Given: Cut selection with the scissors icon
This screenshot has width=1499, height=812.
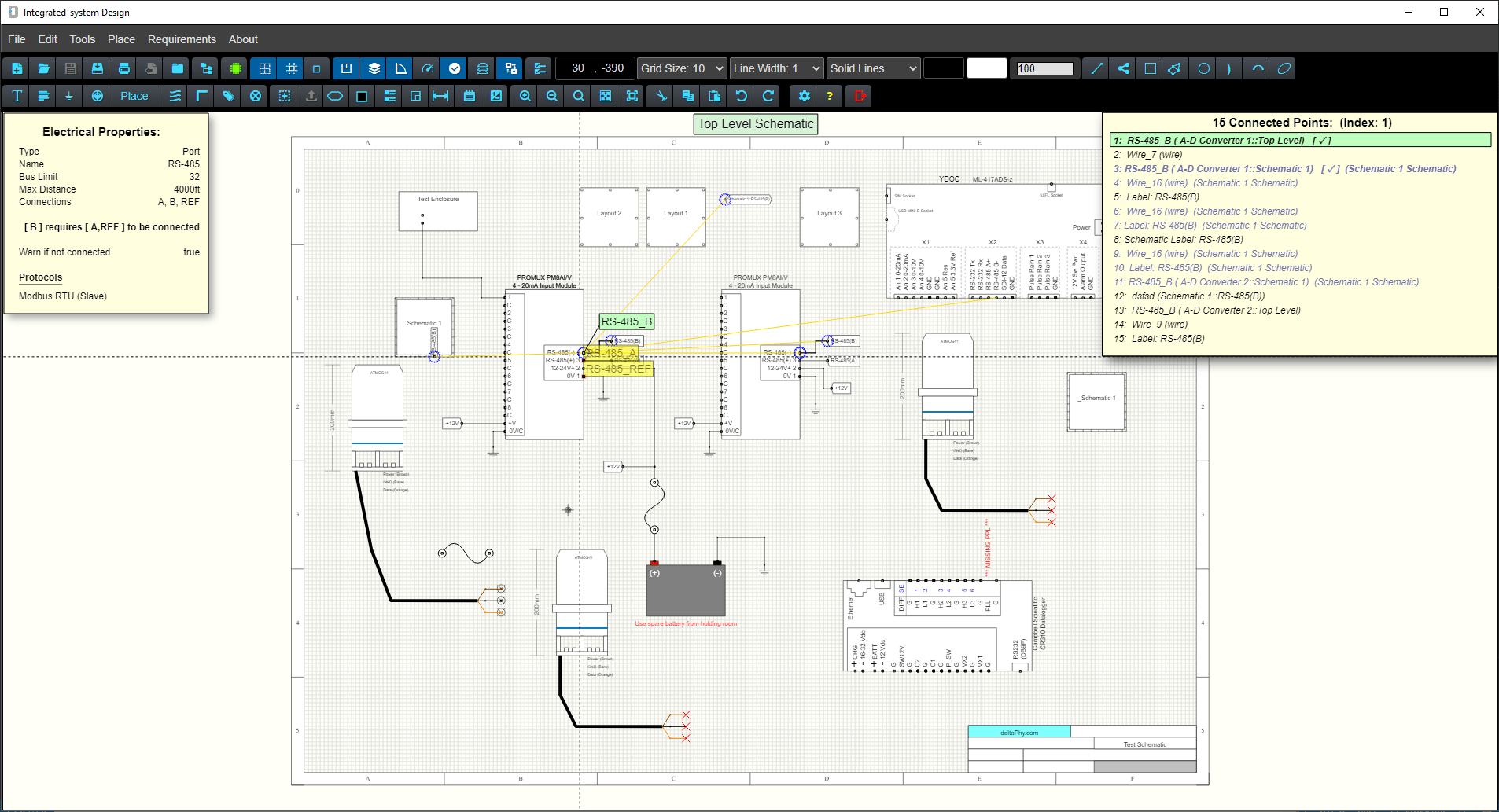Looking at the screenshot, I should click(661, 96).
